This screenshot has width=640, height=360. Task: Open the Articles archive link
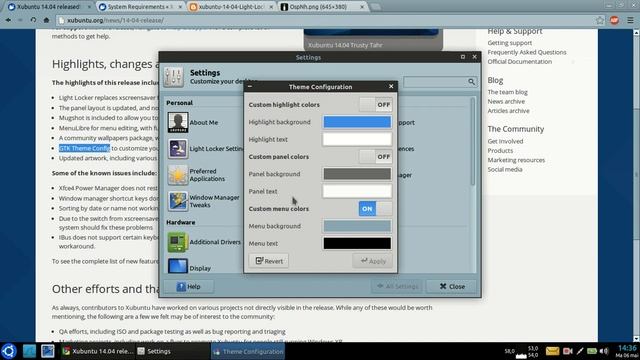pos(508,111)
